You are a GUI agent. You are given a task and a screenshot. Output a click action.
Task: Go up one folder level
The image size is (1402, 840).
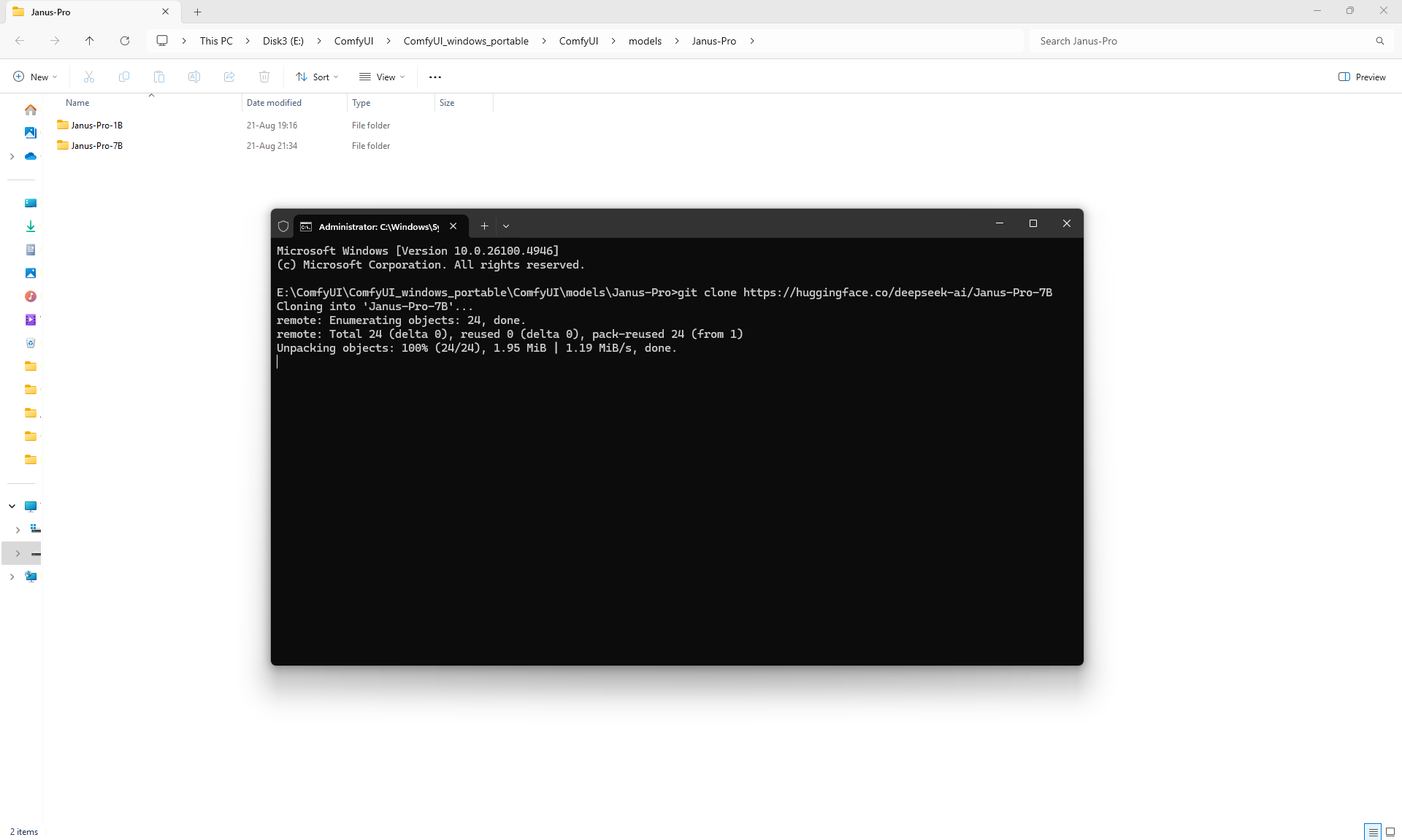pos(90,41)
